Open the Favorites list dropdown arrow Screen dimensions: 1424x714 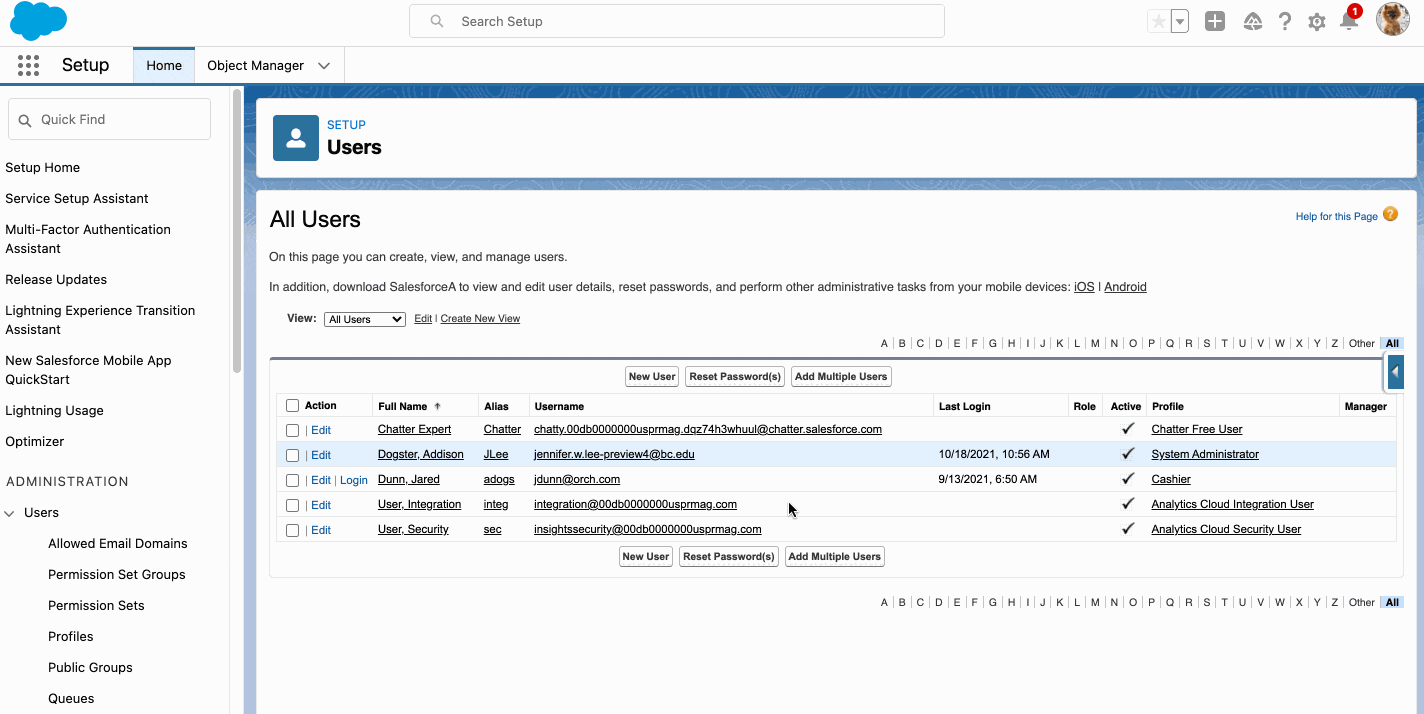(1180, 22)
